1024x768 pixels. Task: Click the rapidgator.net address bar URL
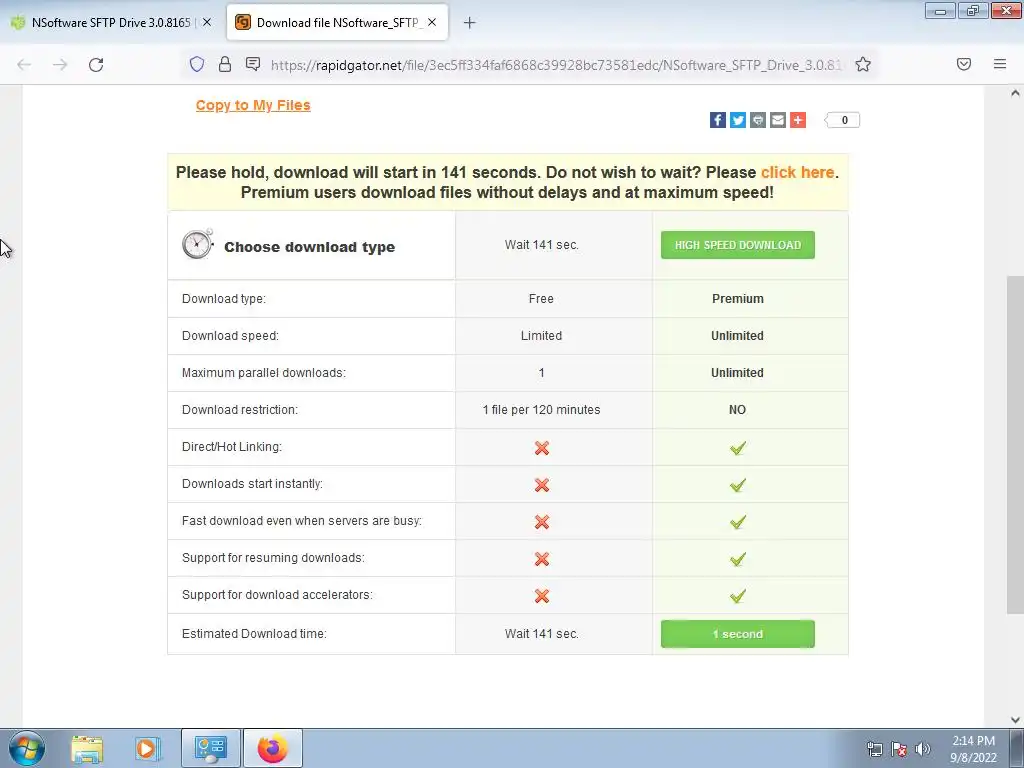click(x=555, y=65)
